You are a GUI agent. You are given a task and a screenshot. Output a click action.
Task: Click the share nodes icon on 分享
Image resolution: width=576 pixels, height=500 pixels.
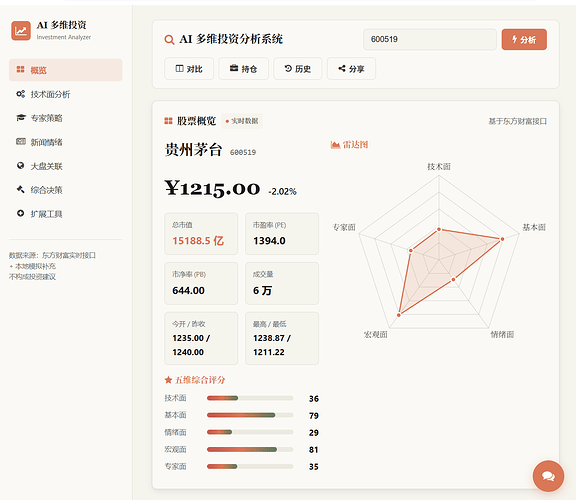point(342,68)
